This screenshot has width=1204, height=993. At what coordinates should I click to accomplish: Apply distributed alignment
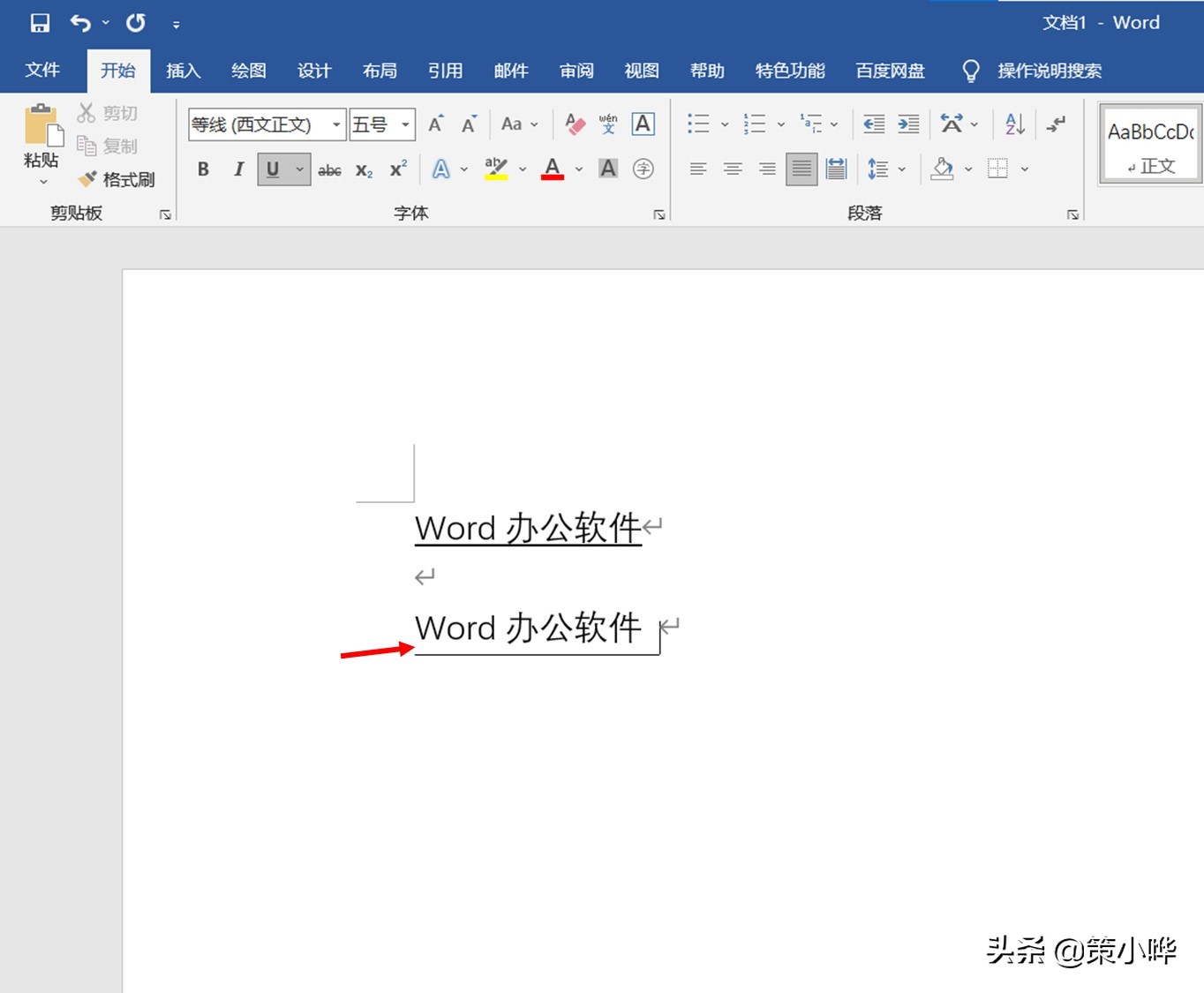pos(836,169)
